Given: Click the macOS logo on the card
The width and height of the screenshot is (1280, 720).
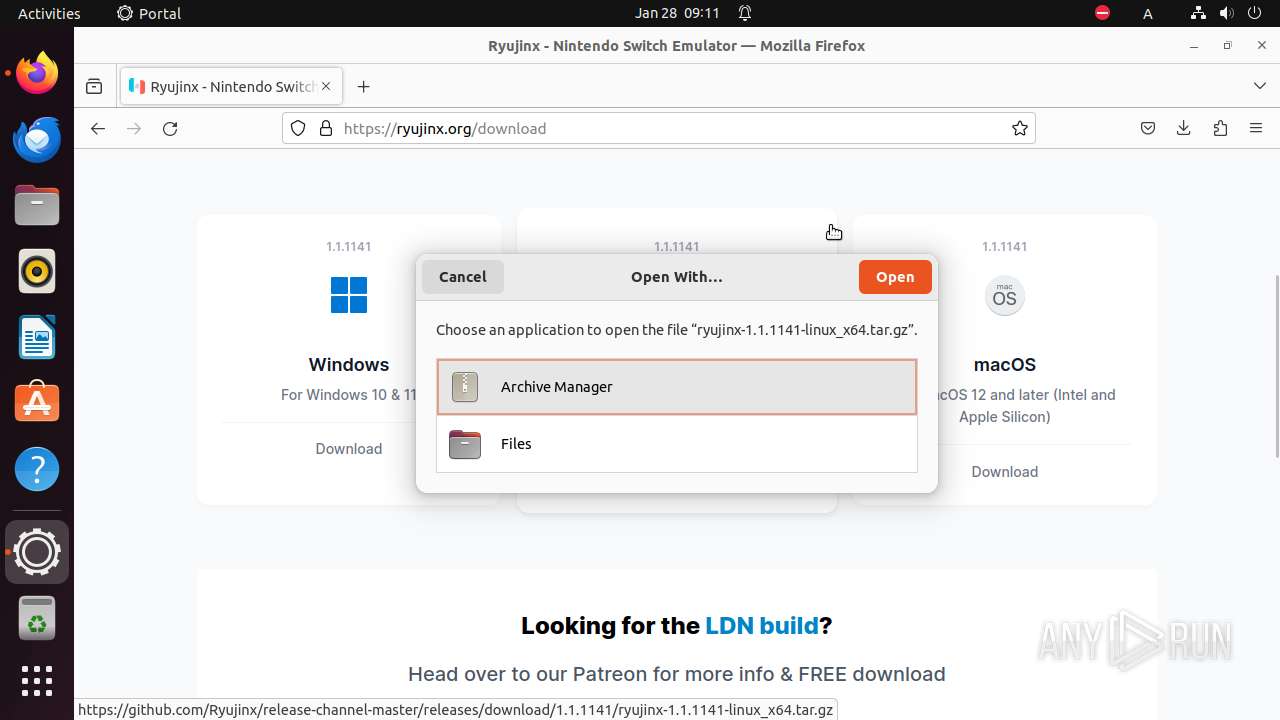Looking at the screenshot, I should tap(1005, 296).
